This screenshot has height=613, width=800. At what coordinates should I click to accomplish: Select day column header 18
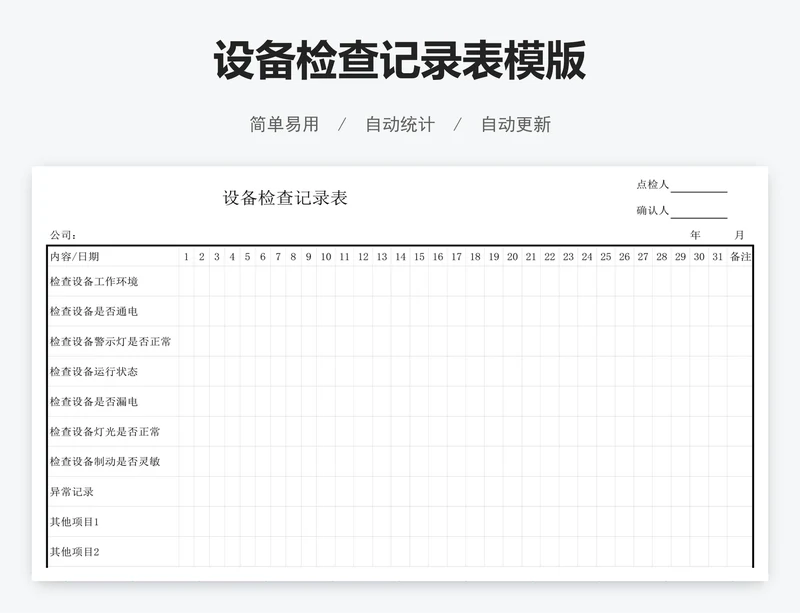click(476, 257)
